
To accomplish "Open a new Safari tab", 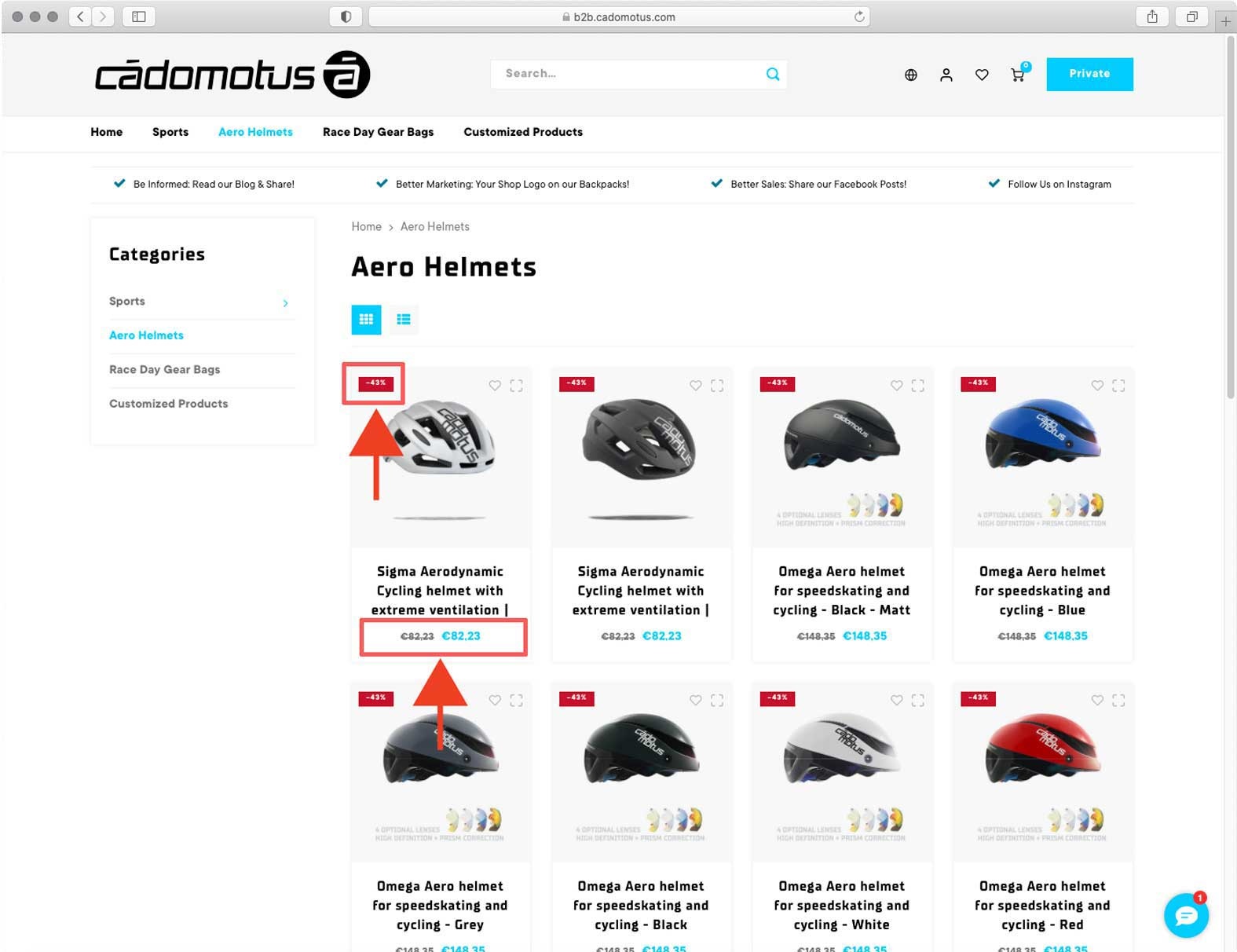I will [x=1225, y=22].
